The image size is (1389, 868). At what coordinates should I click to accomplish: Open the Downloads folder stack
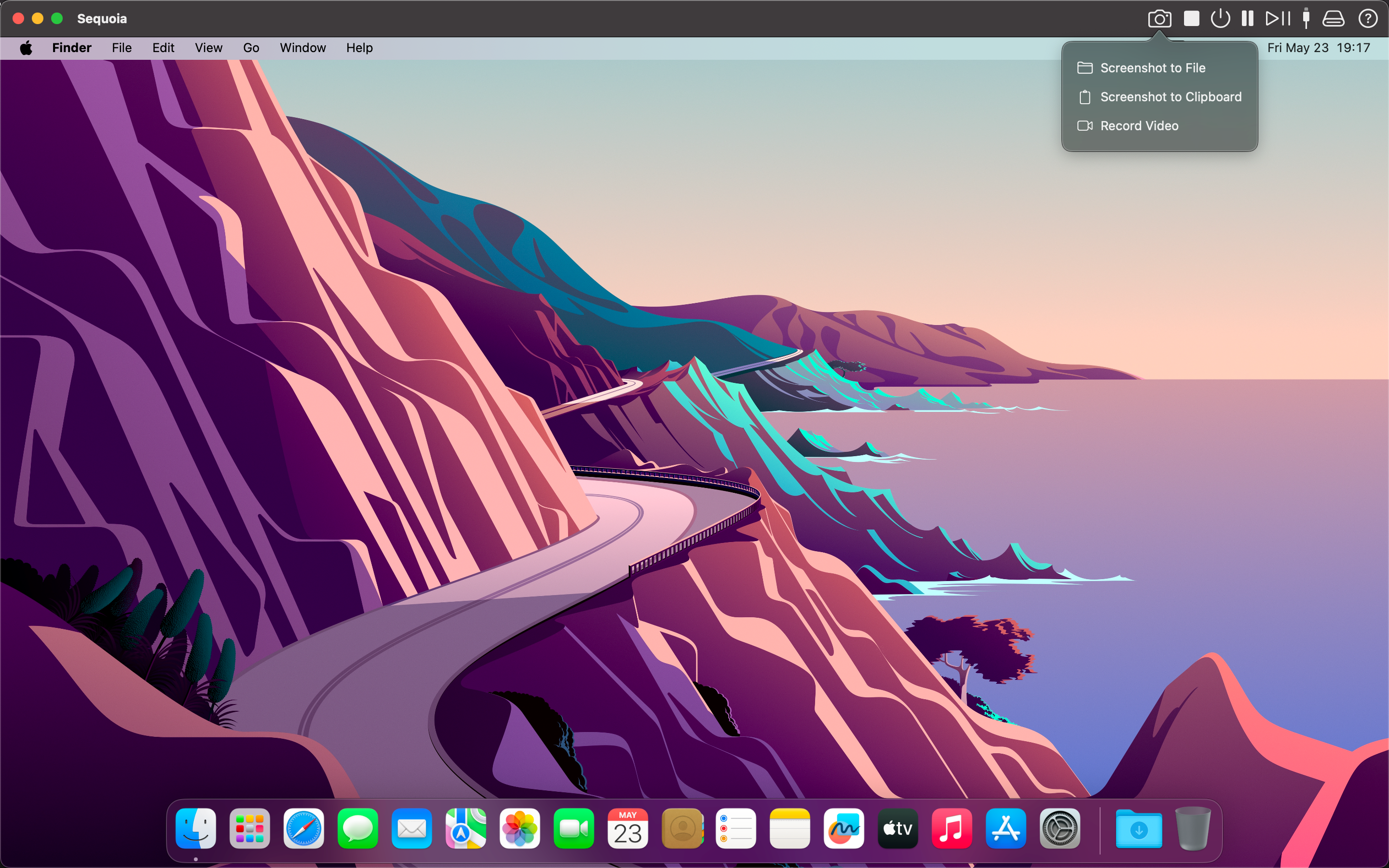click(x=1139, y=828)
